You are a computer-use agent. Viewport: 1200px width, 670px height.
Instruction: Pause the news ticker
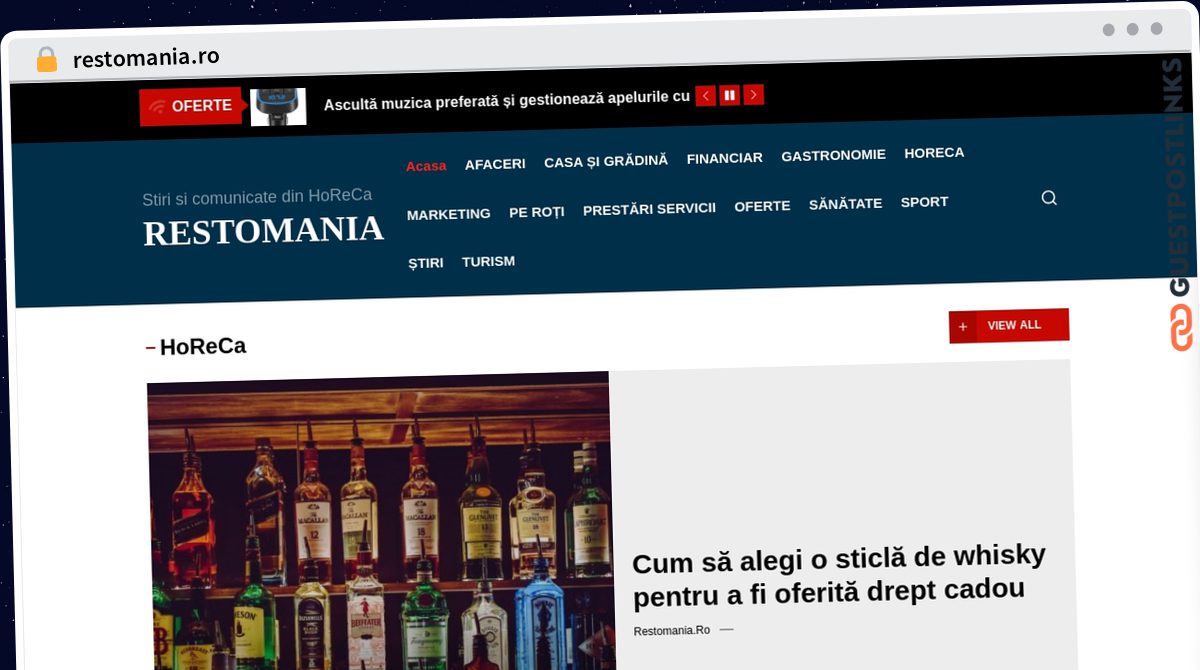pyautogui.click(x=730, y=95)
